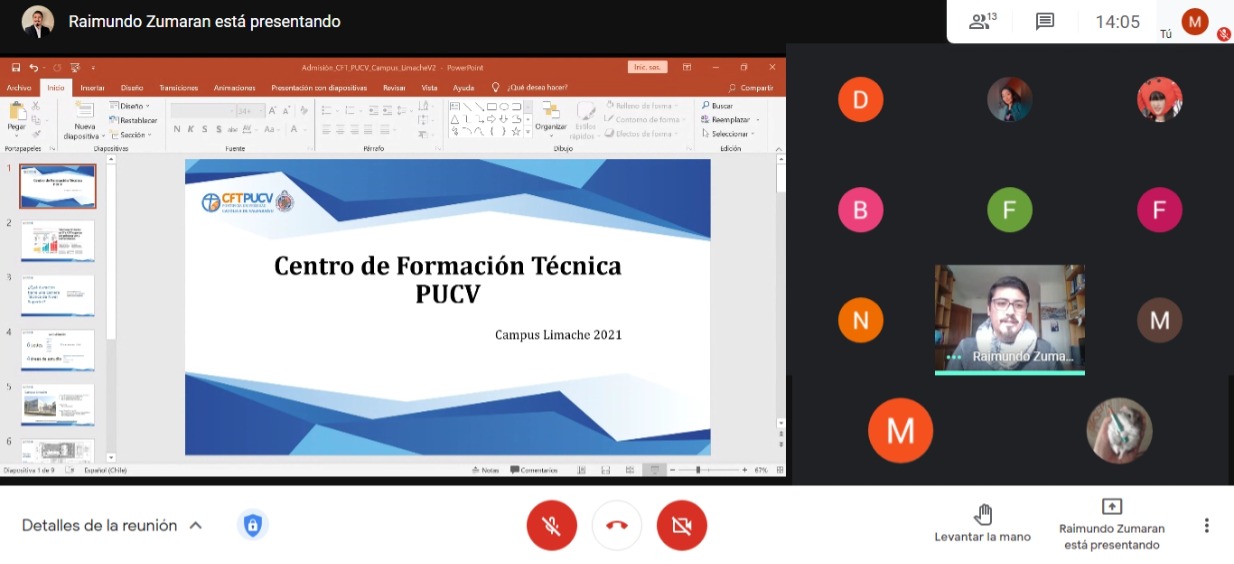Switch to the Insertar tab
Image resolution: width=1234 pixels, height=564 pixels.
click(x=92, y=88)
